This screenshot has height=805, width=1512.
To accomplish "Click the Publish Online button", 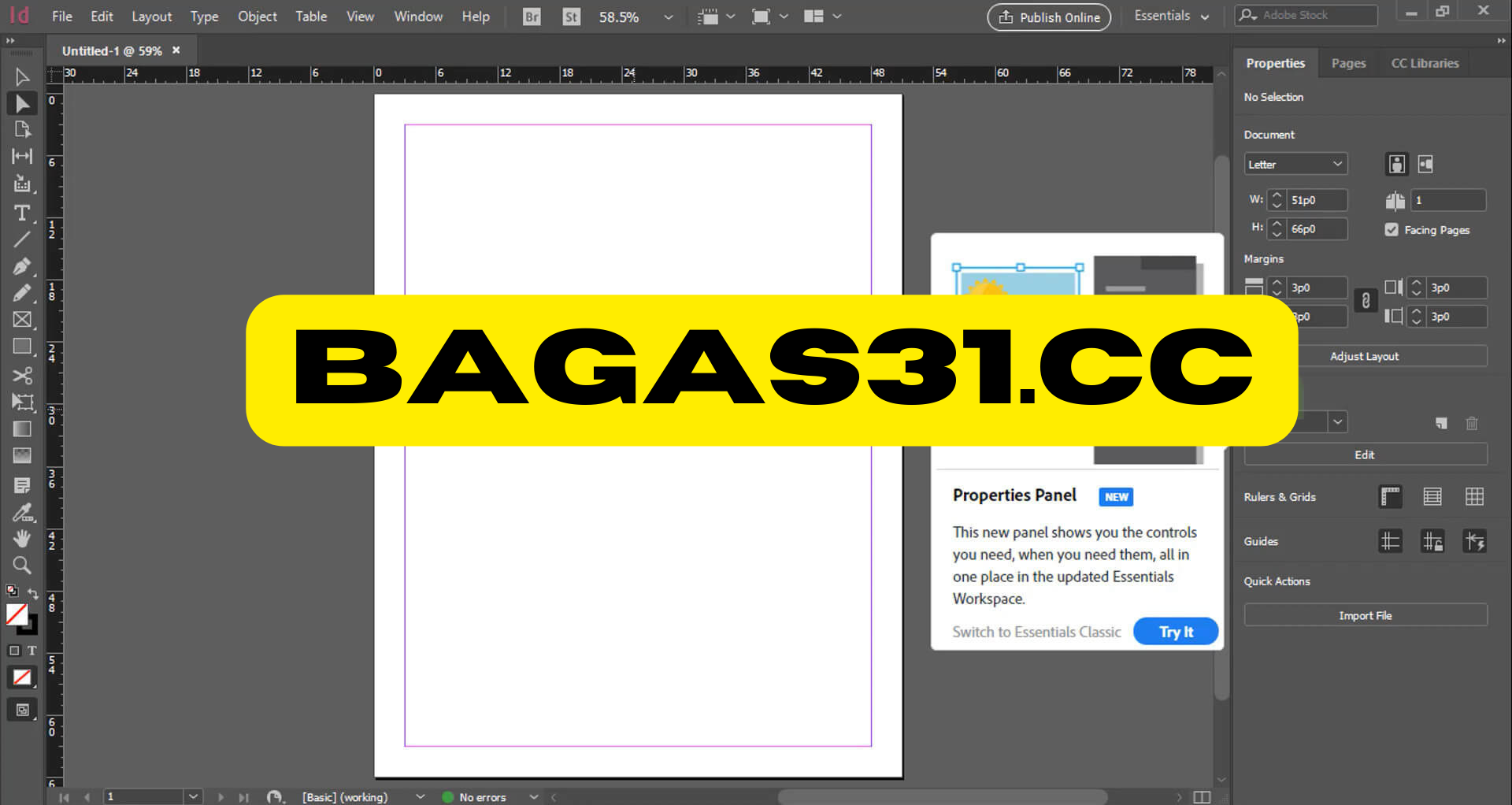I will 1049,17.
